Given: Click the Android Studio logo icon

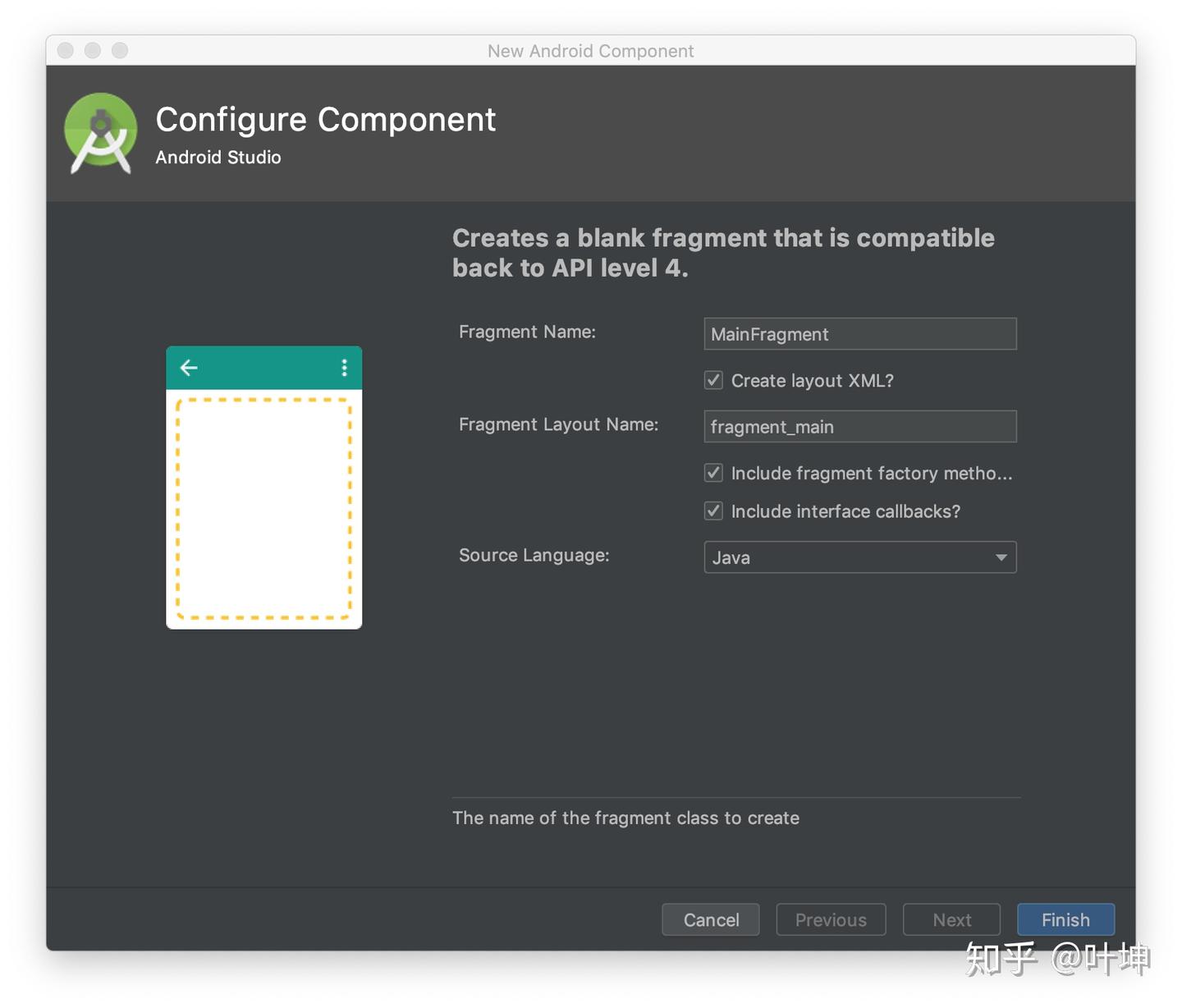Looking at the screenshot, I should [101, 133].
